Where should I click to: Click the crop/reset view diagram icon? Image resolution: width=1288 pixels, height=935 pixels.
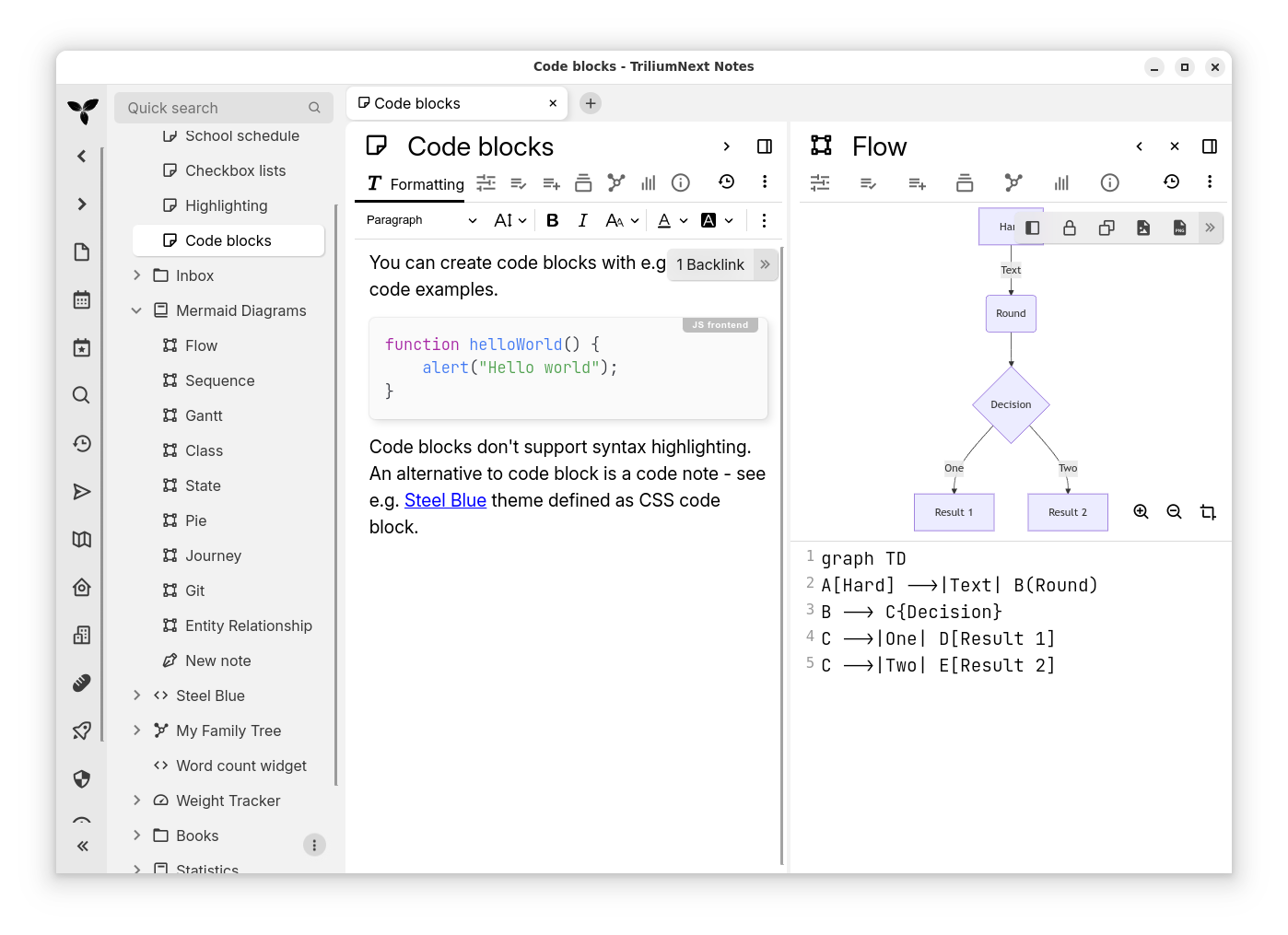click(x=1208, y=512)
